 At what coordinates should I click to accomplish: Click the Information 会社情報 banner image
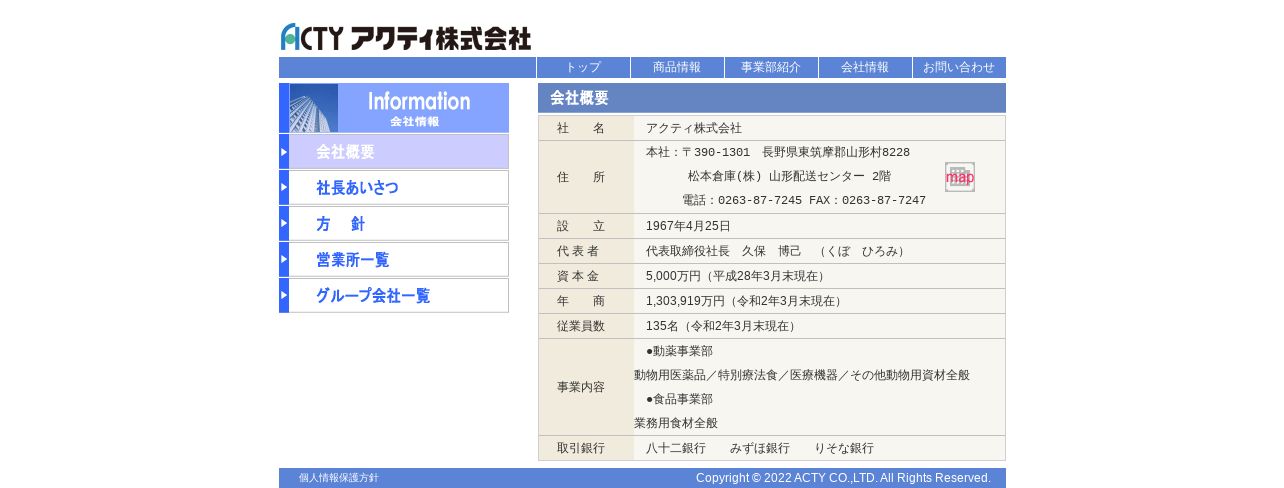pyautogui.click(x=394, y=108)
